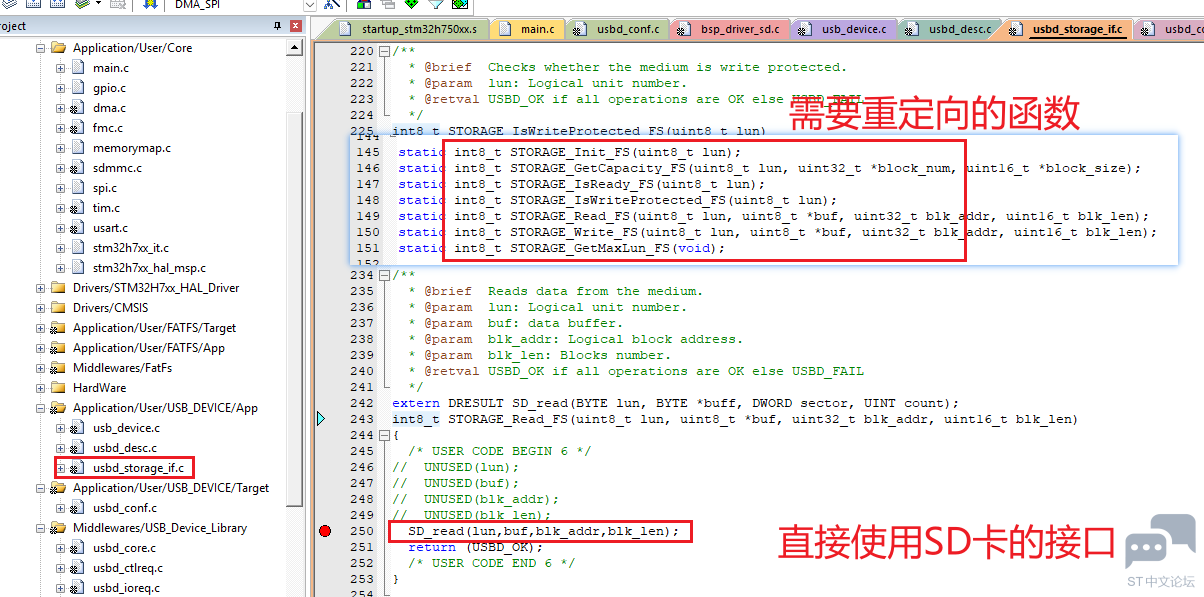Expand the Application/User/USB_DEVICE/Target folder
The height and width of the screenshot is (597, 1204).
(x=41, y=488)
